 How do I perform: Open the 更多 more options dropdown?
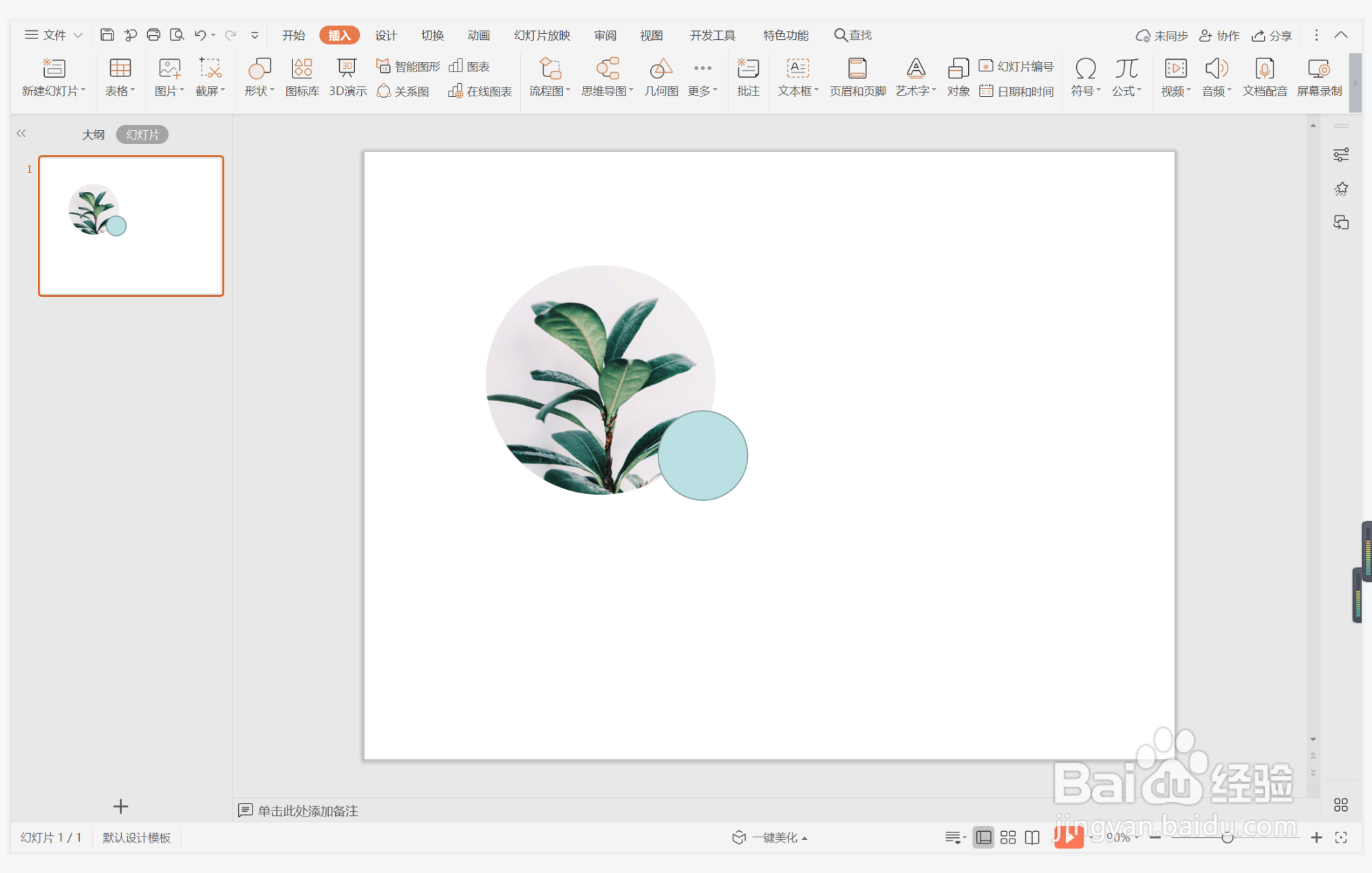tap(703, 77)
